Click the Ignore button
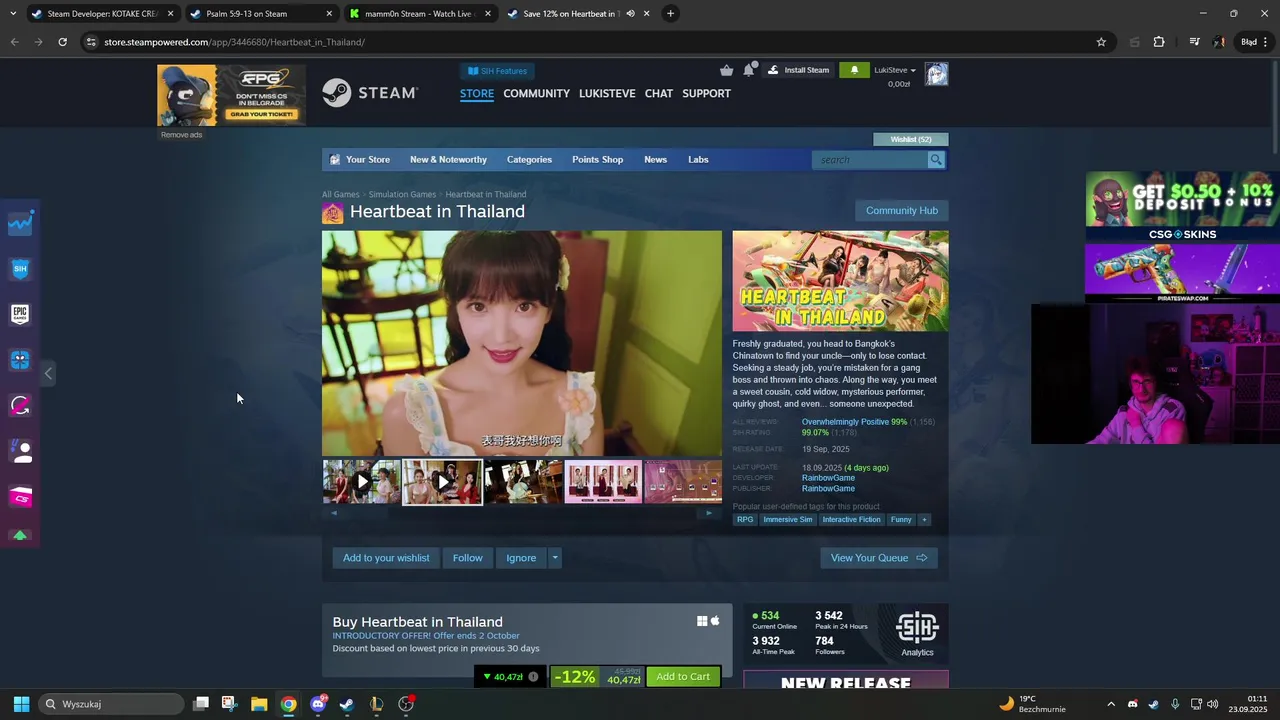Viewport: 1280px width, 720px height. (521, 558)
